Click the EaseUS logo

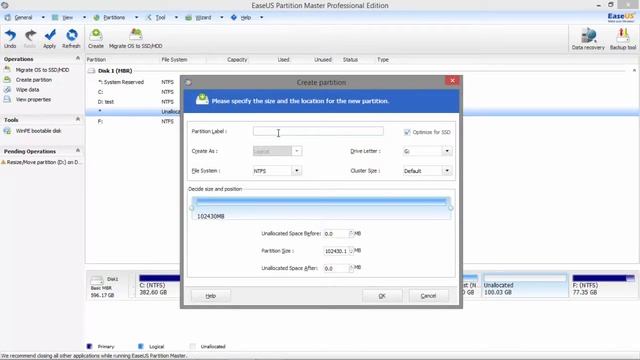(621, 17)
